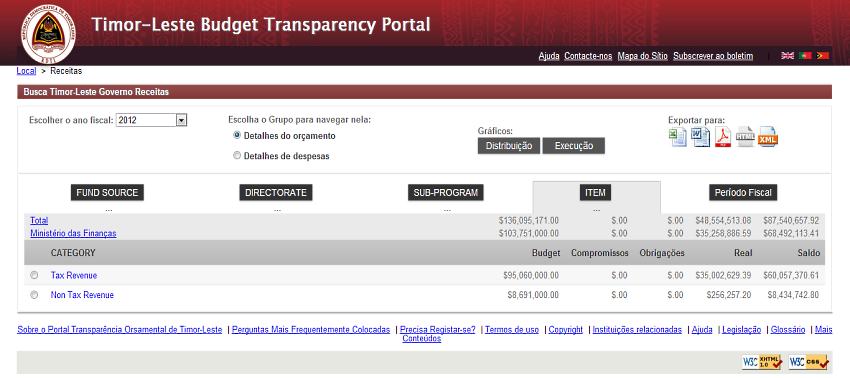Switch language via the Timor-Leste flag
The width and height of the screenshot is (850, 378).
[822, 56]
